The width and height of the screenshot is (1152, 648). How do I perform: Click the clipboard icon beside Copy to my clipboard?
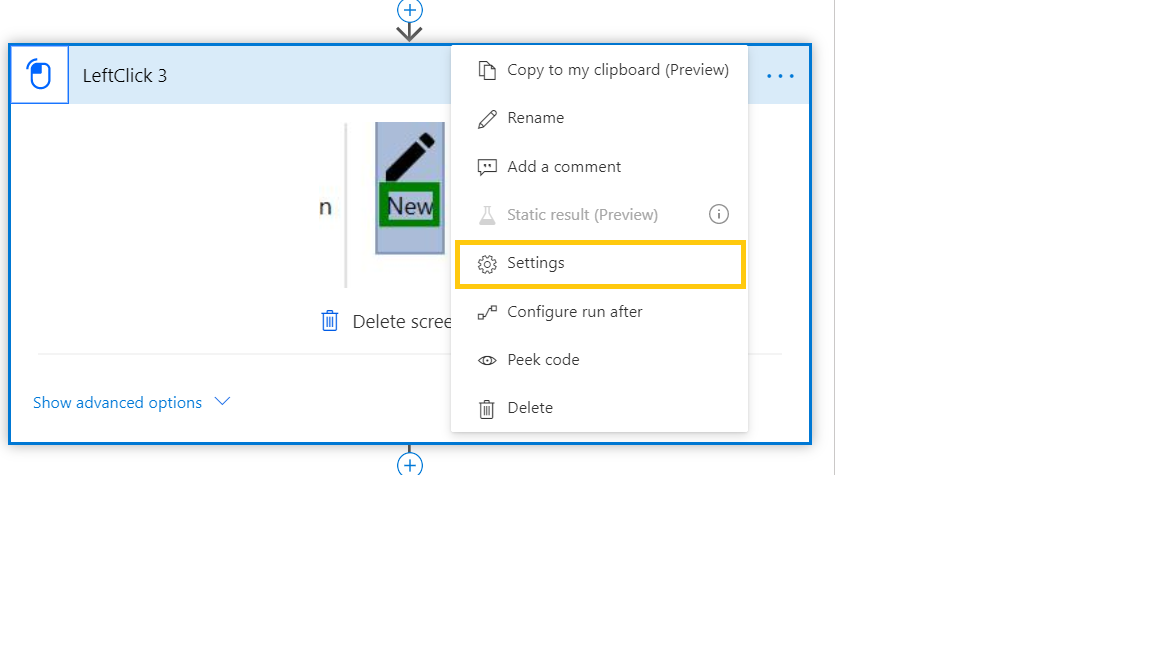point(487,70)
